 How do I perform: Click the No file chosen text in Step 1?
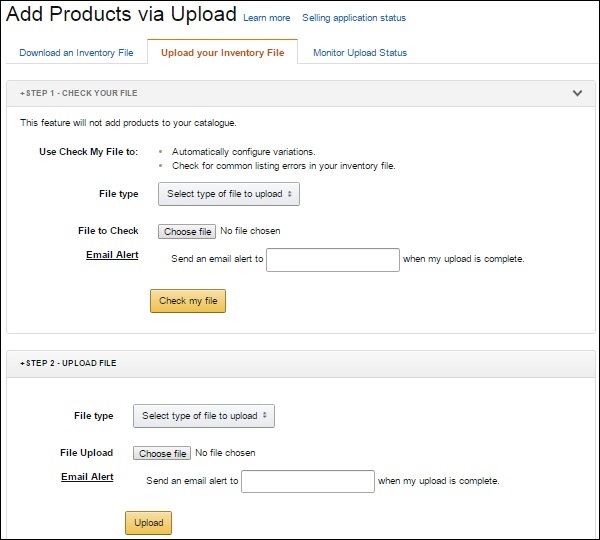pos(250,231)
